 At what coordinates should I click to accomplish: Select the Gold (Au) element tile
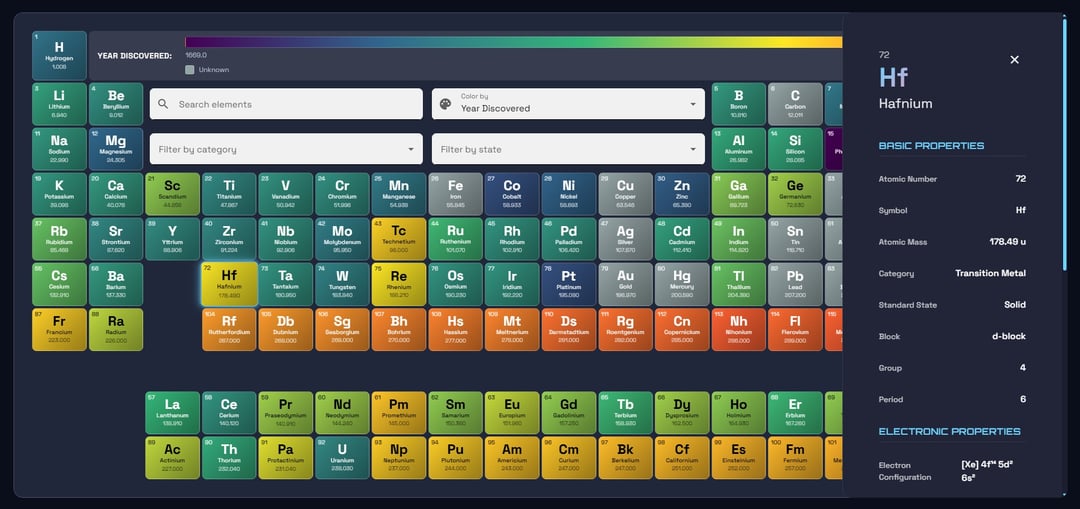(x=625, y=284)
